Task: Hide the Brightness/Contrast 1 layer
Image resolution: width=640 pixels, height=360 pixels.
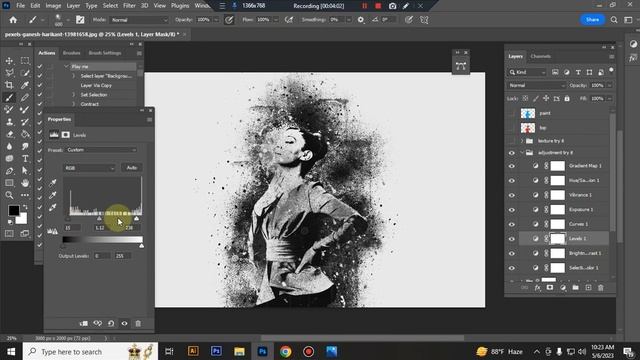Action: click(x=511, y=253)
